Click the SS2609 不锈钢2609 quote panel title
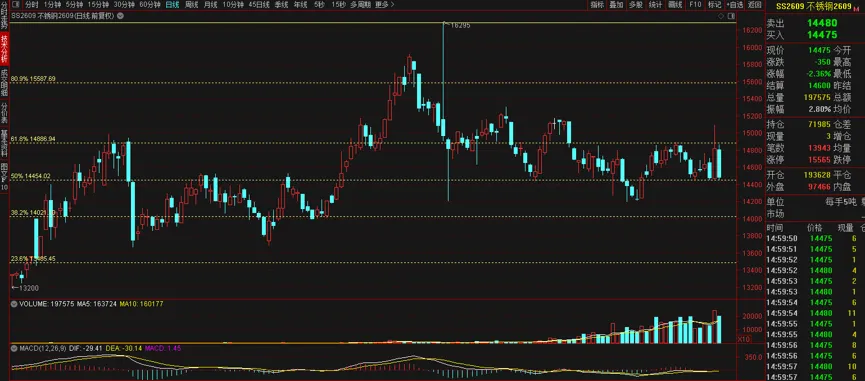Viewport: 865px width, 381px height. [x=814, y=6]
